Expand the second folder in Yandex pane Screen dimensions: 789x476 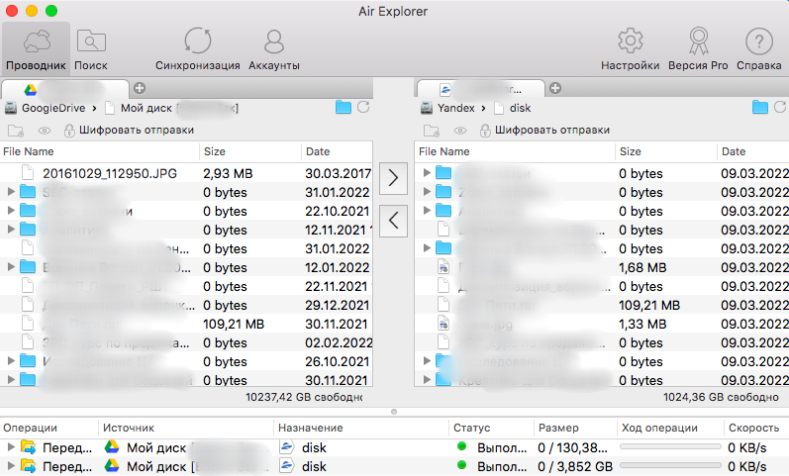427,192
